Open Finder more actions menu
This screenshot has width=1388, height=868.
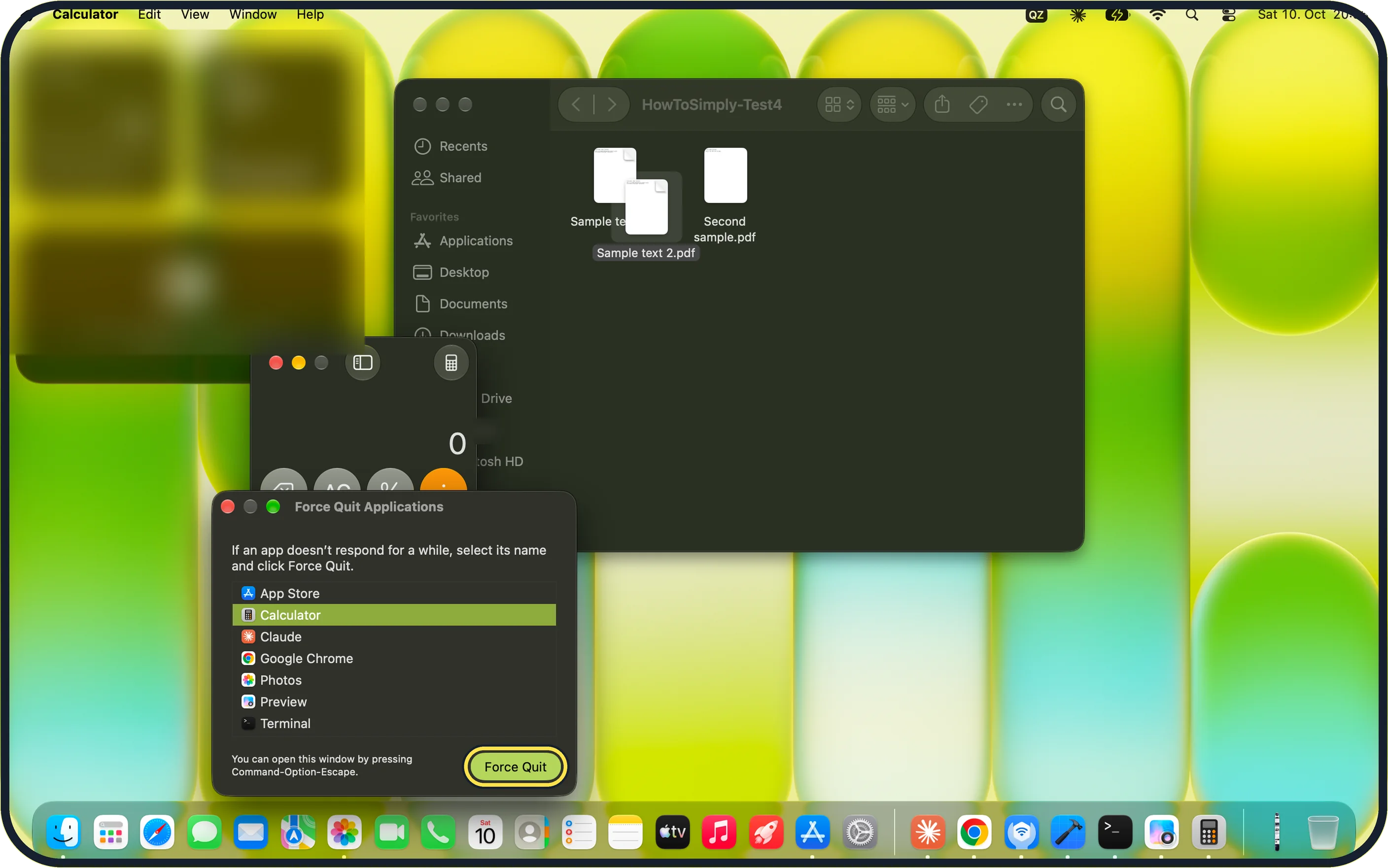tap(1014, 104)
